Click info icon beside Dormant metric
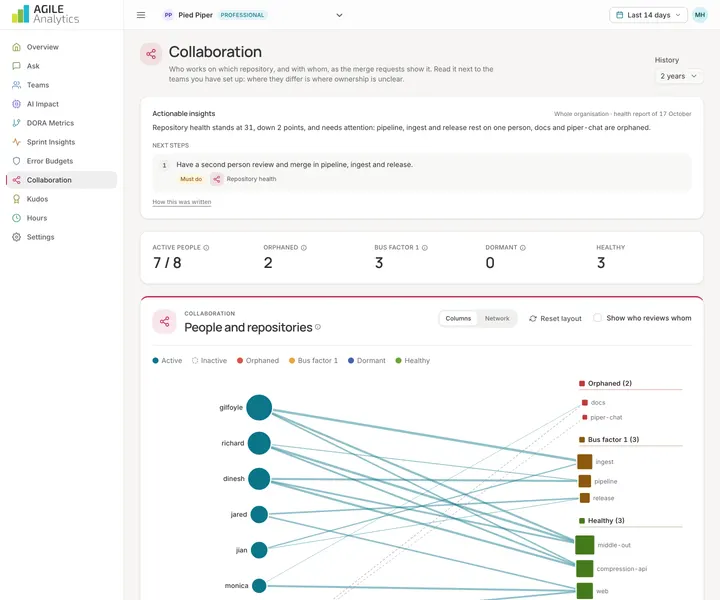Viewport: 720px width, 600px height. 523,248
